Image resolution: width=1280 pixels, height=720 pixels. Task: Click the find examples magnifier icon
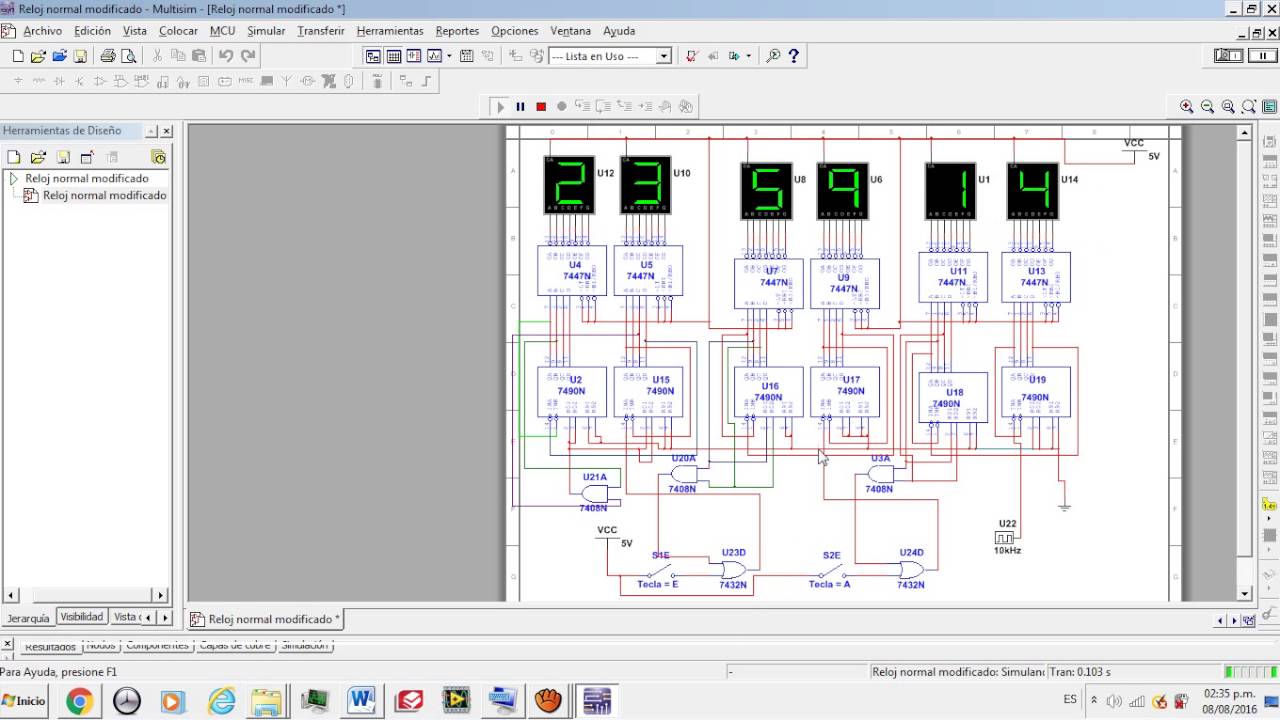pos(773,56)
